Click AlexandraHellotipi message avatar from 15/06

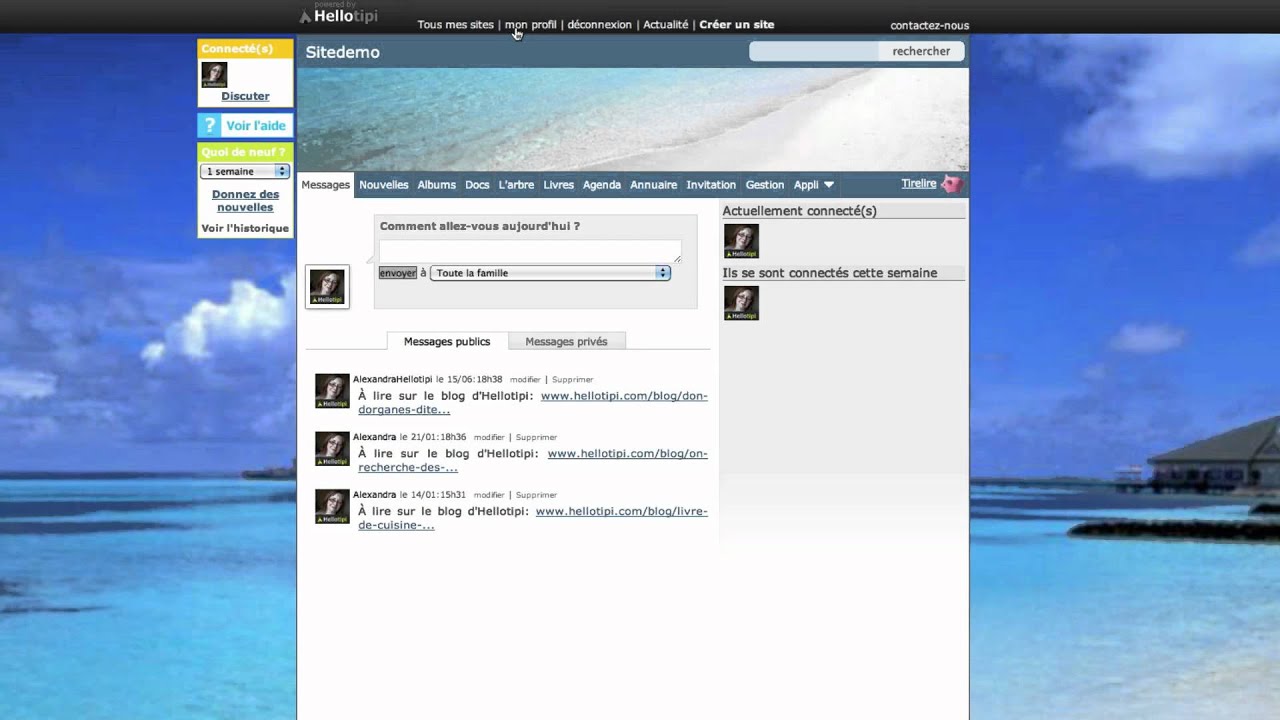332,391
